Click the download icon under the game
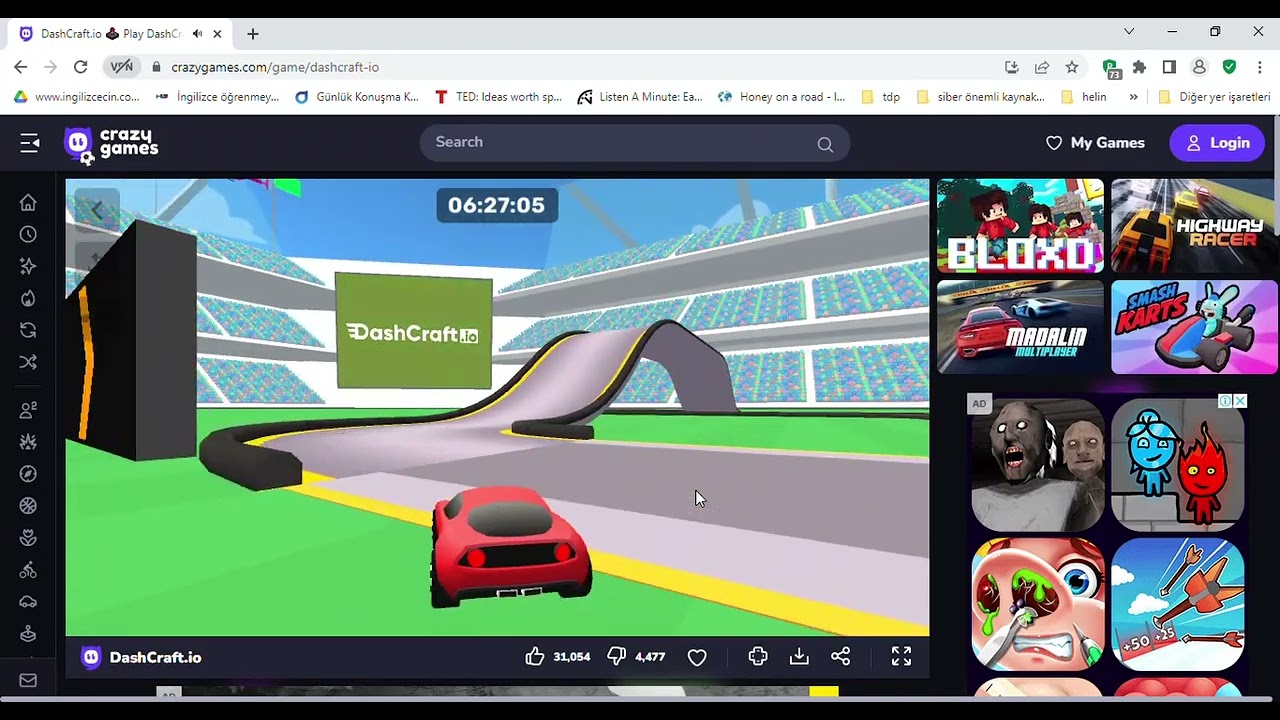The image size is (1280, 720). click(799, 656)
